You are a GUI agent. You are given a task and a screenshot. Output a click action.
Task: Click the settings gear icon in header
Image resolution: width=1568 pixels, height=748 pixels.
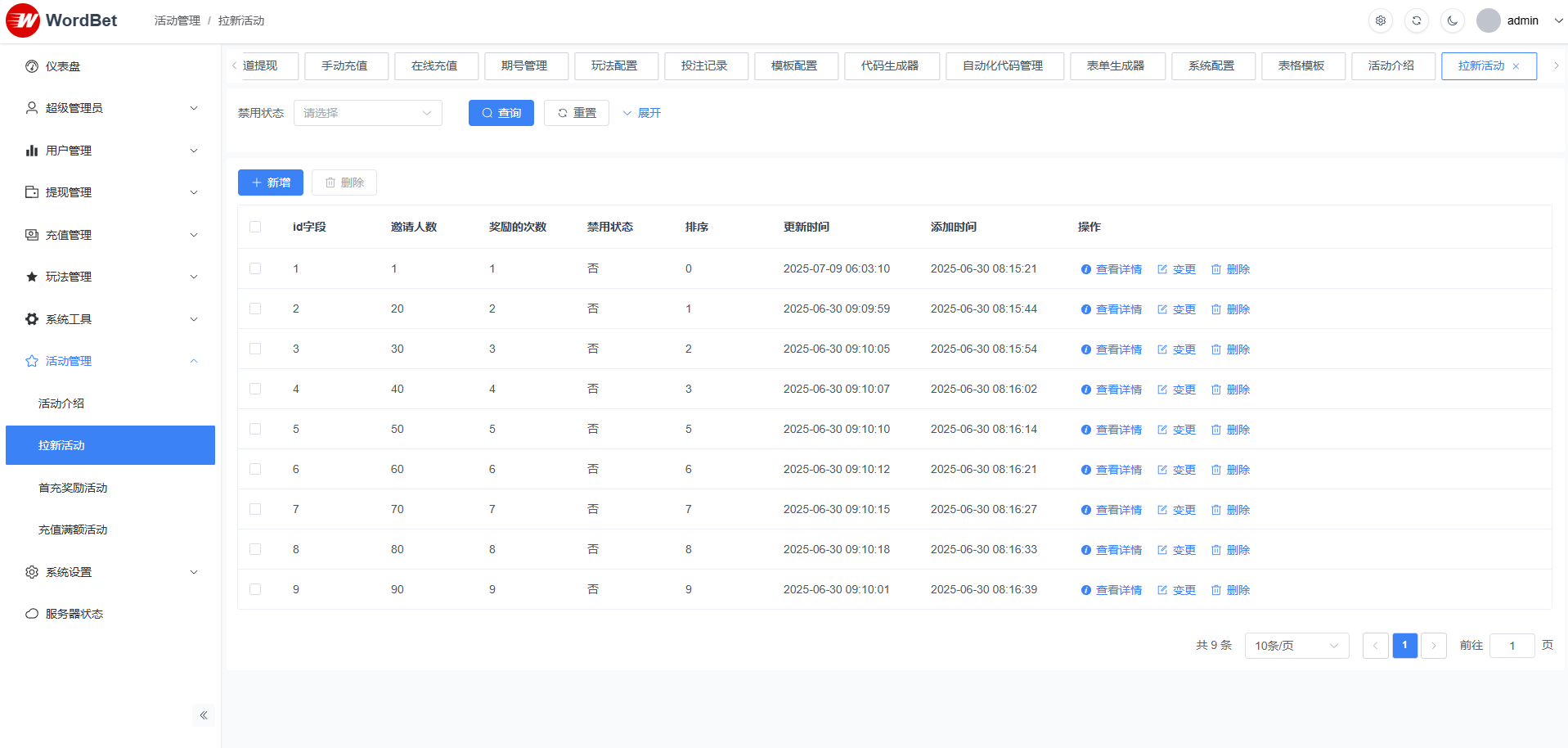click(x=1381, y=20)
